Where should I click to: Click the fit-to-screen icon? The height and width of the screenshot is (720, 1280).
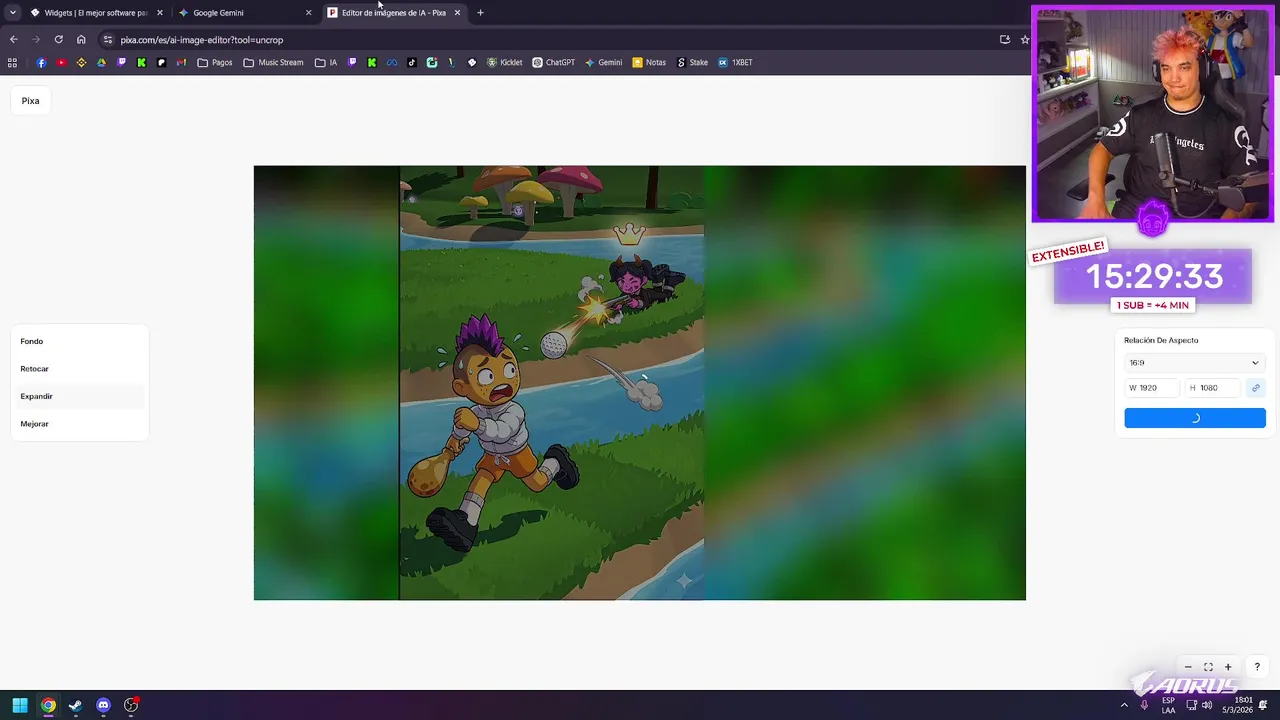[x=1208, y=667]
